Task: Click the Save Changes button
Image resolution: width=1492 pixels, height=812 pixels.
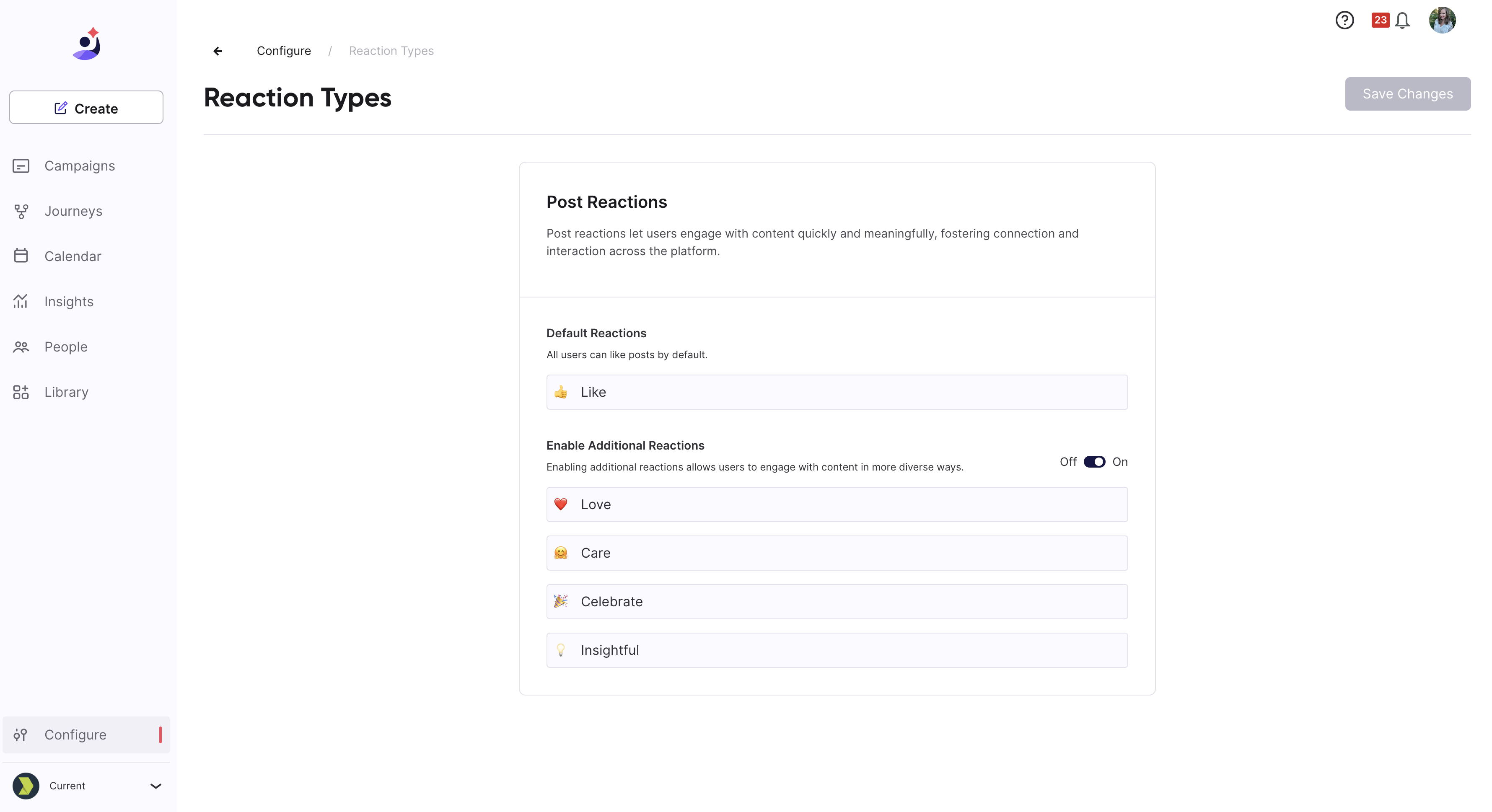Action: 1407,94
